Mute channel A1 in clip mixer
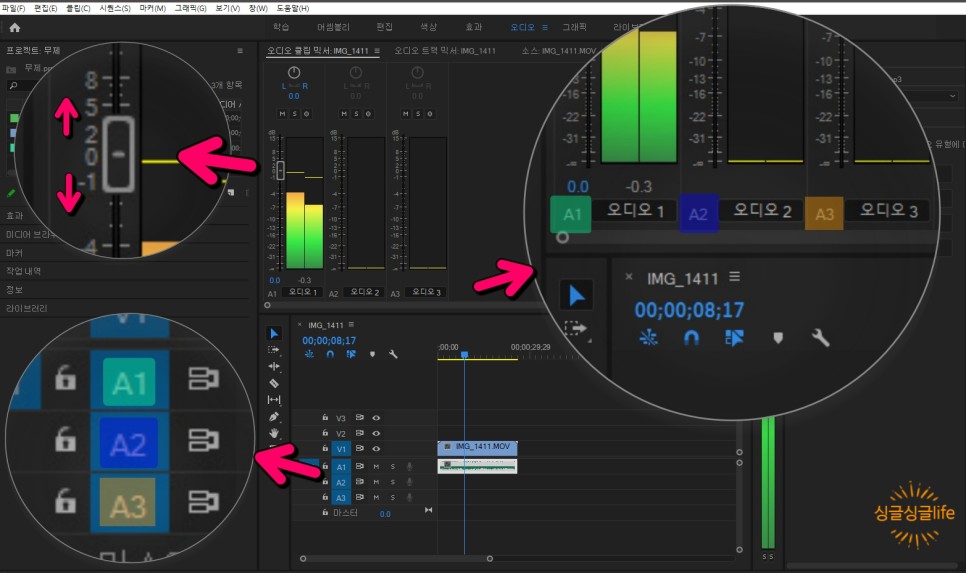 click(x=282, y=114)
